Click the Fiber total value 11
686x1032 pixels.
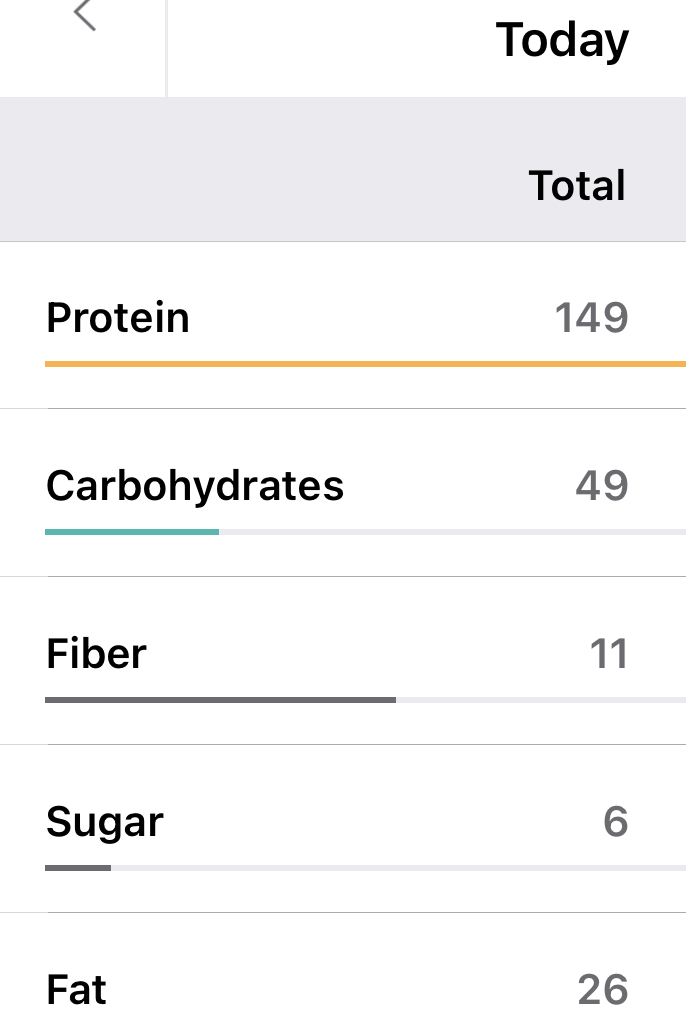click(x=608, y=654)
